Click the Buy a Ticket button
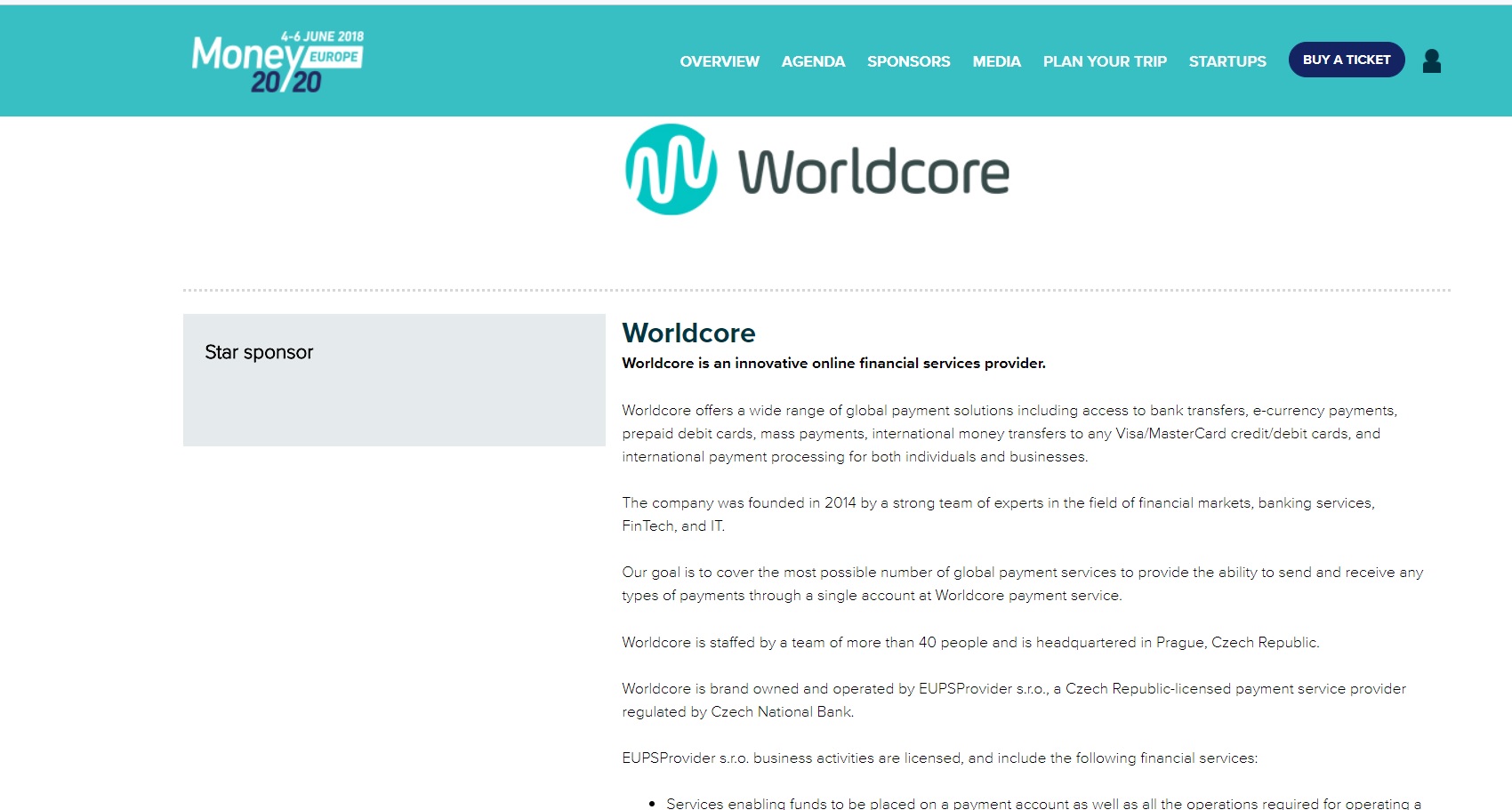1512x810 pixels. (x=1347, y=60)
